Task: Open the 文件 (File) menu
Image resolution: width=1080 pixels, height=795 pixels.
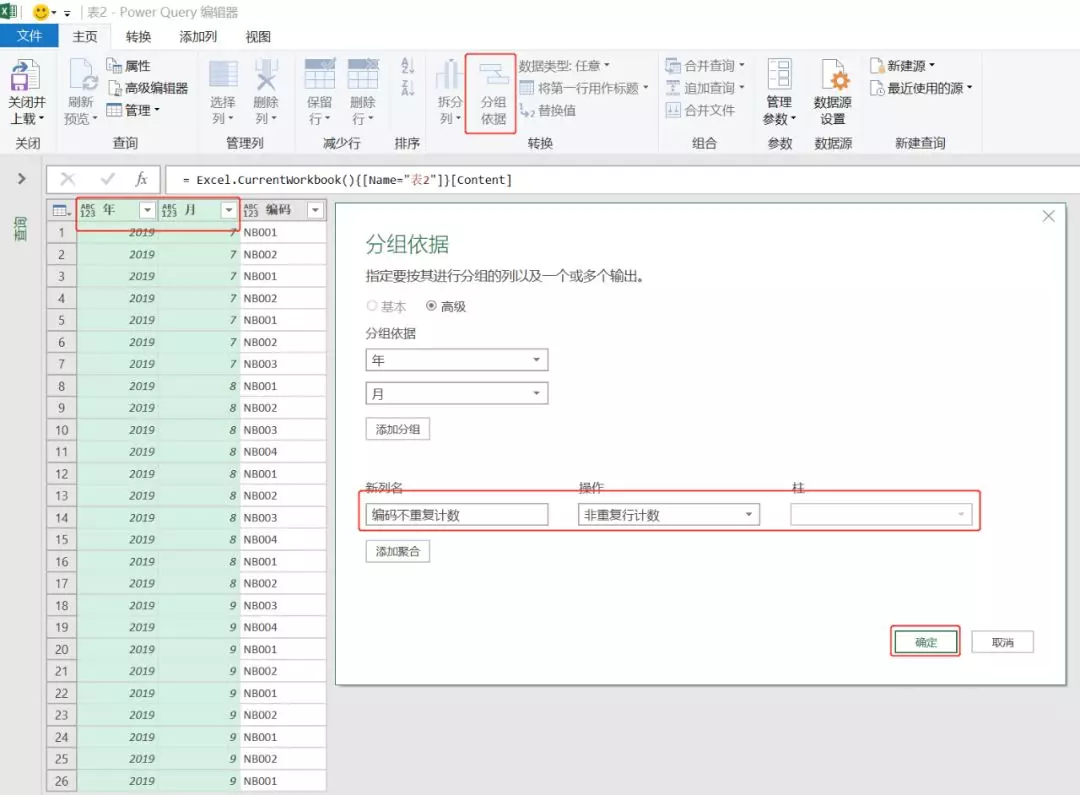Action: (x=30, y=35)
